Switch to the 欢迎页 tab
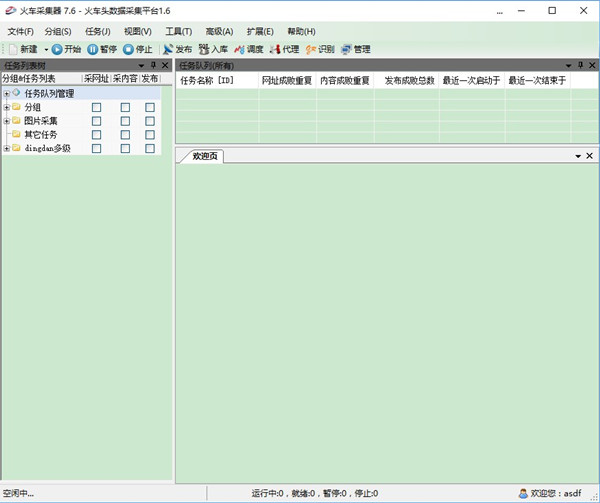This screenshot has width=600, height=503. (x=205, y=156)
